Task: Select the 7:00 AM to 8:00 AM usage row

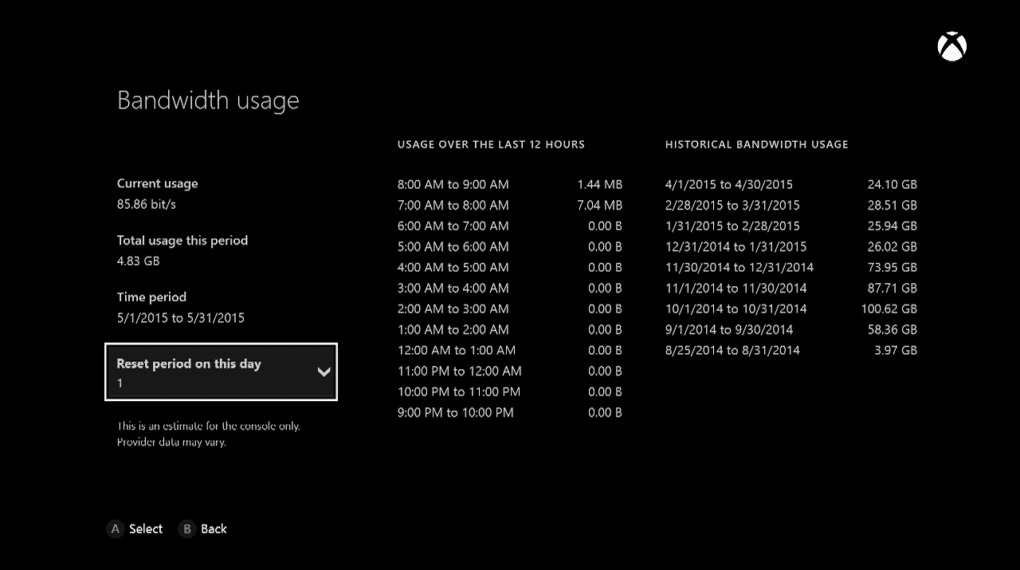Action: pos(509,206)
